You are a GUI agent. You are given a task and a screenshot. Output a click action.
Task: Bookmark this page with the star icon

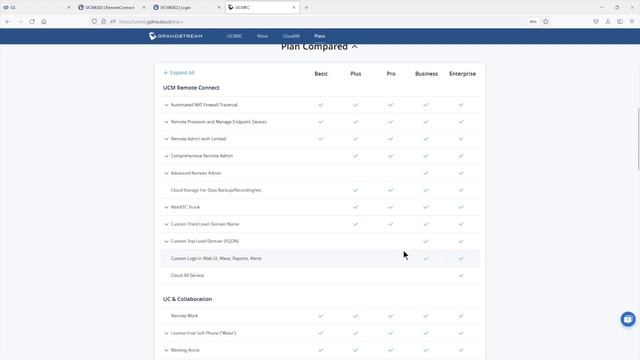pos(546,22)
